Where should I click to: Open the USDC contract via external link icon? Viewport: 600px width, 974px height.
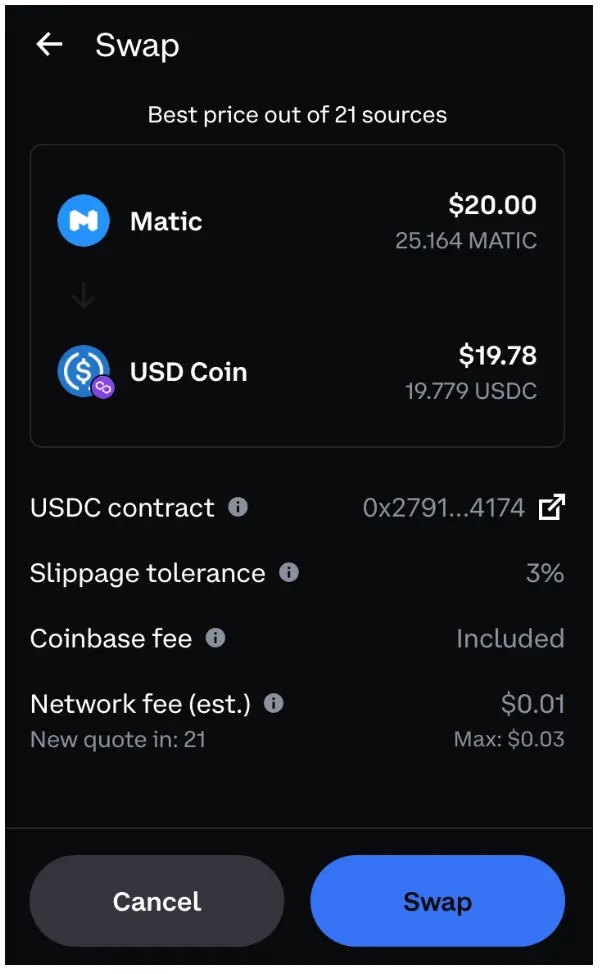551,507
